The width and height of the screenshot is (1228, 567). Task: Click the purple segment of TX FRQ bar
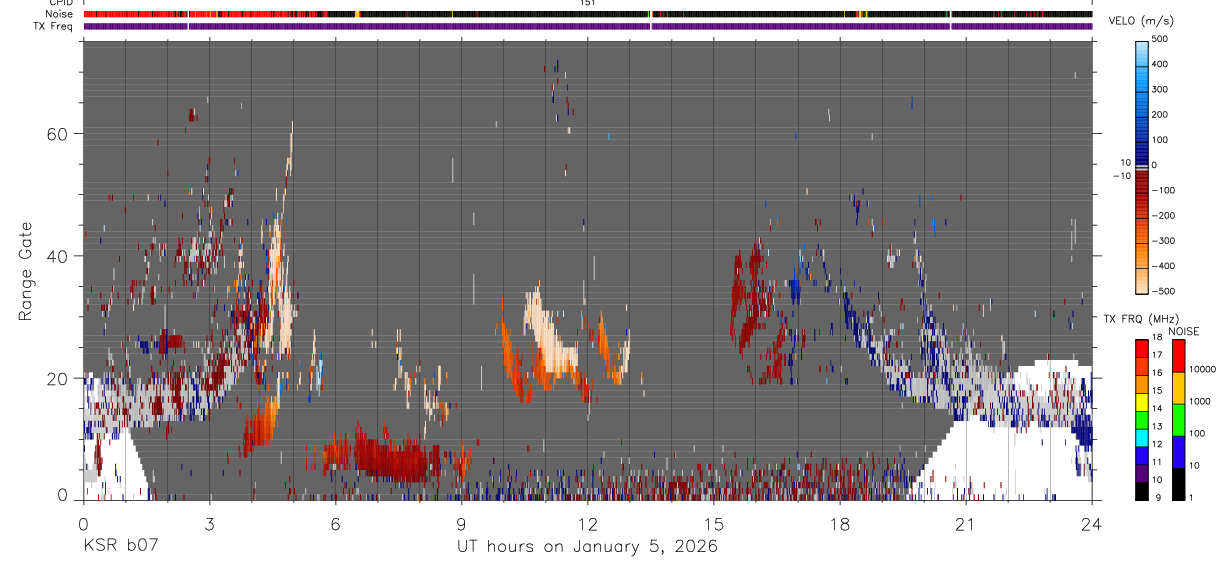pos(1142,473)
